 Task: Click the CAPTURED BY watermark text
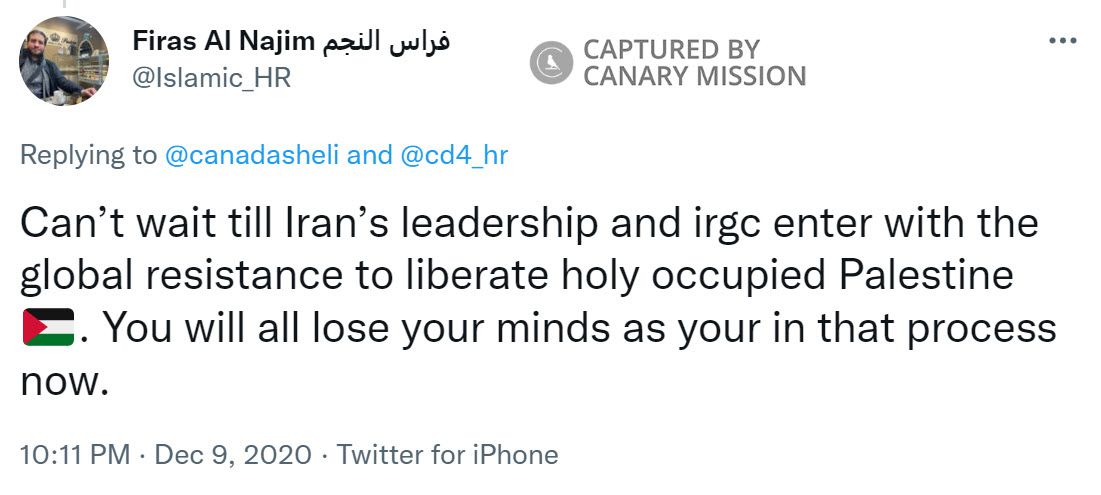tap(671, 48)
